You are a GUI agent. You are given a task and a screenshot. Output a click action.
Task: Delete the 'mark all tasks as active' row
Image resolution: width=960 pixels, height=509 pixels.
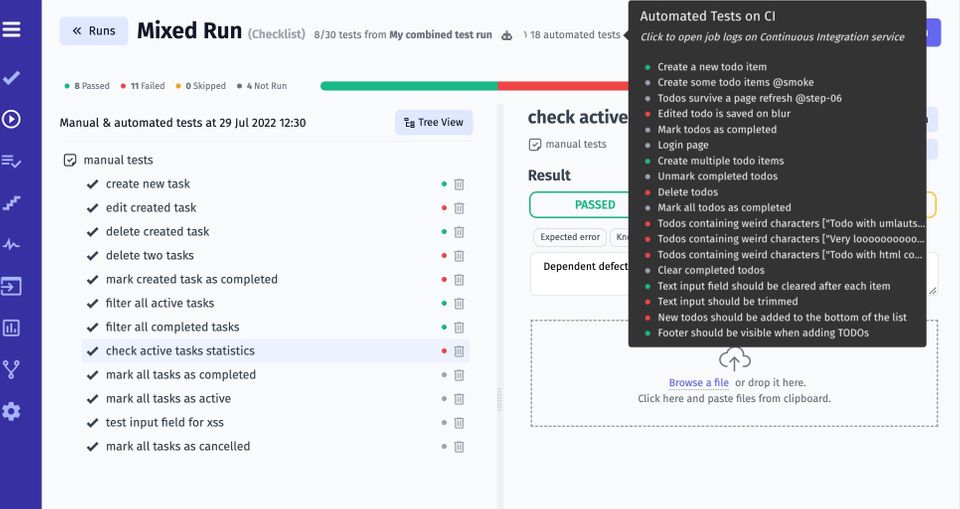tap(459, 399)
